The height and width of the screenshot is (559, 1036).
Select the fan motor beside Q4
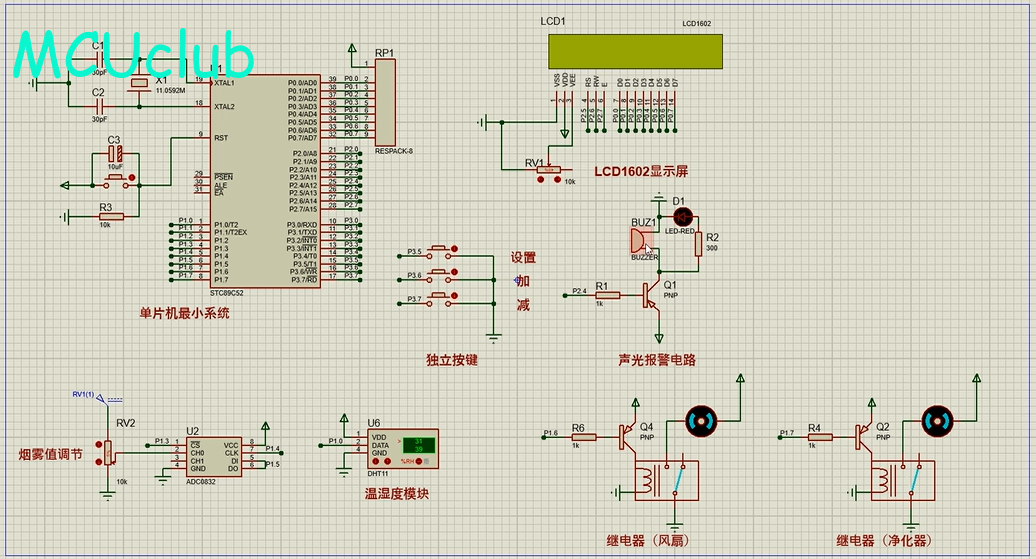tap(699, 420)
